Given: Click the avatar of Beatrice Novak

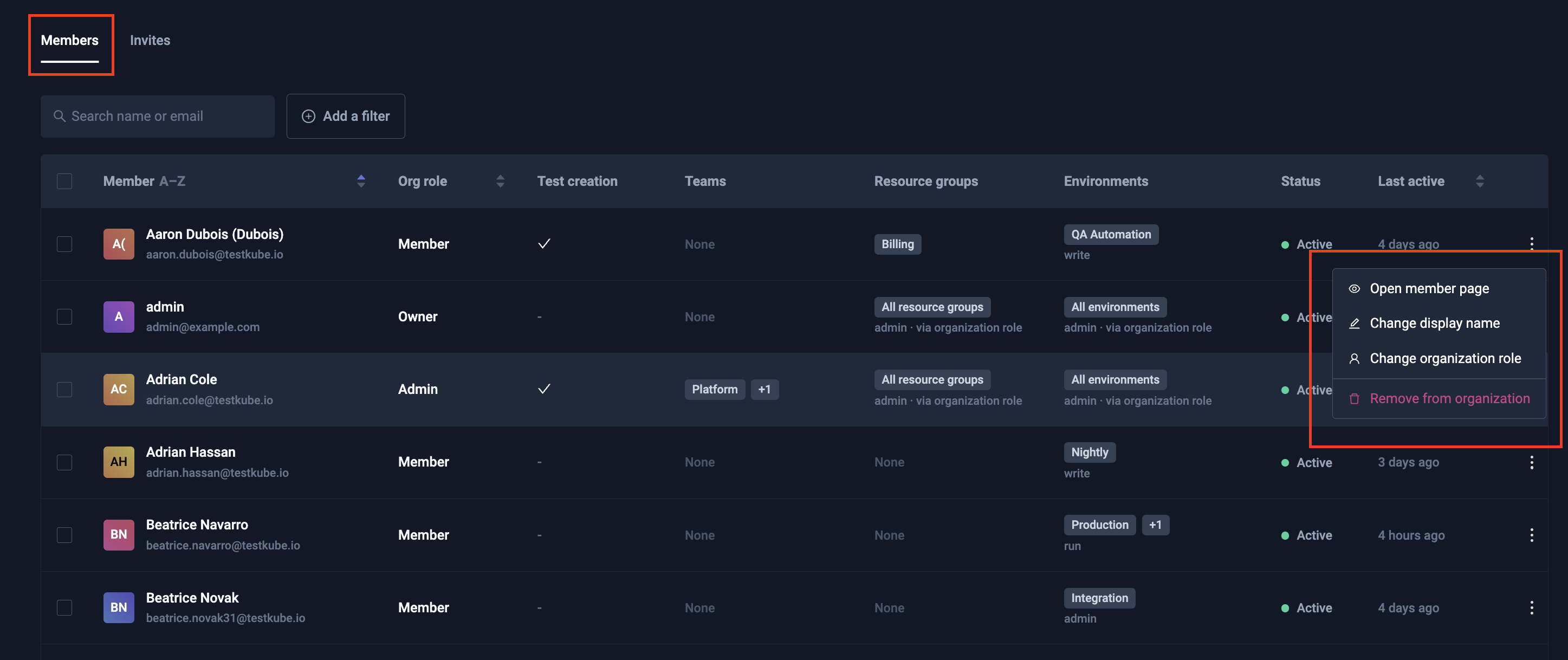Looking at the screenshot, I should point(119,607).
